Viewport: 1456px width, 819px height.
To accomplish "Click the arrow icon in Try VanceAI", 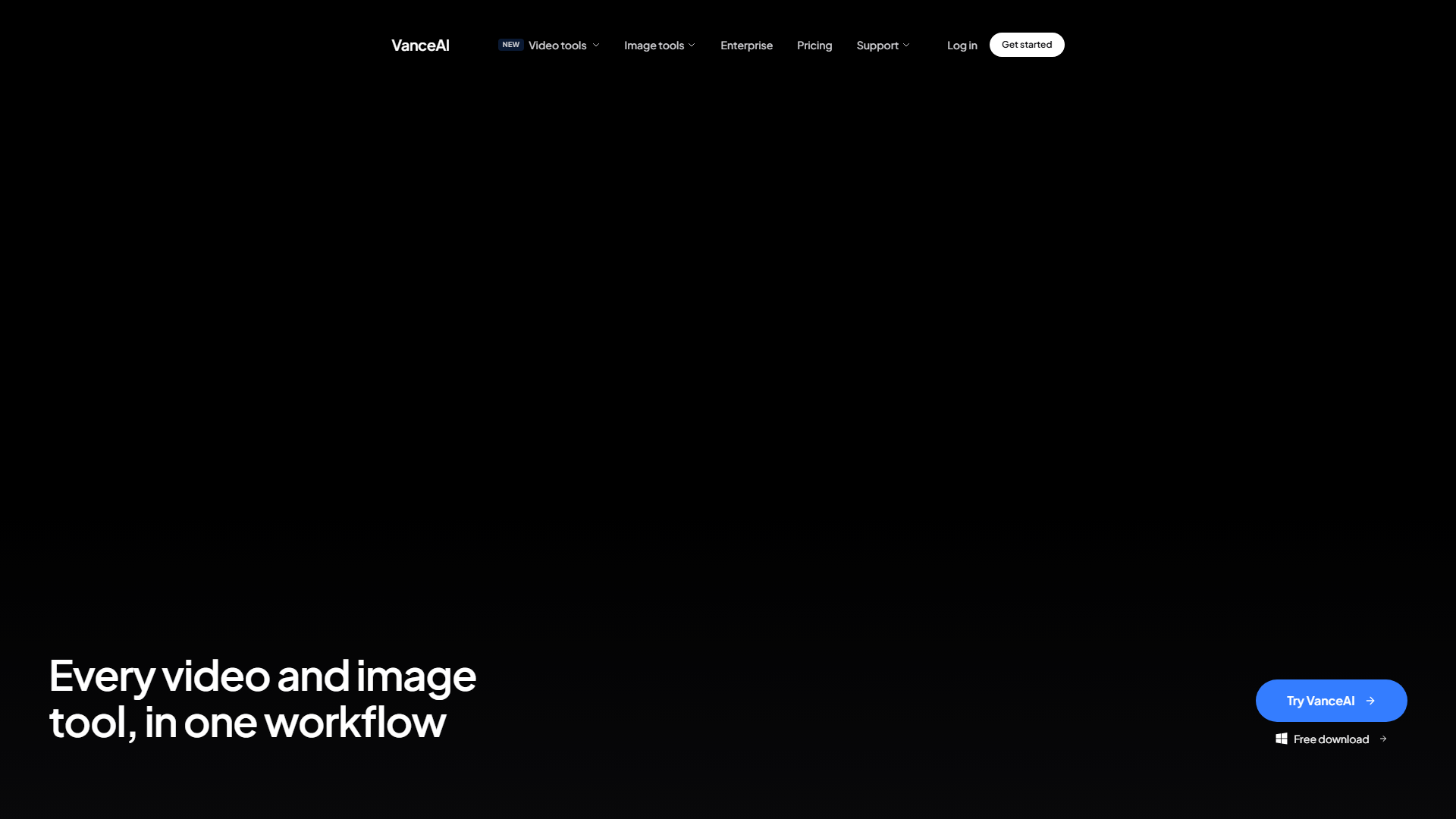I will pyautogui.click(x=1370, y=701).
